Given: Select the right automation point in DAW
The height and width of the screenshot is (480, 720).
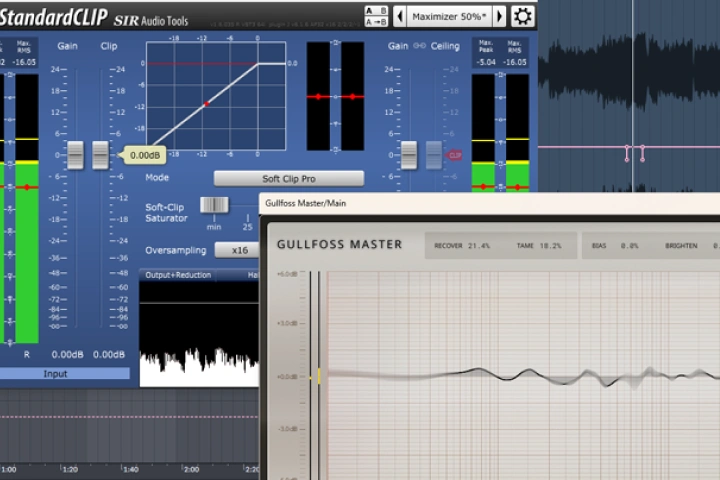Looking at the screenshot, I should pyautogui.click(x=642, y=153).
